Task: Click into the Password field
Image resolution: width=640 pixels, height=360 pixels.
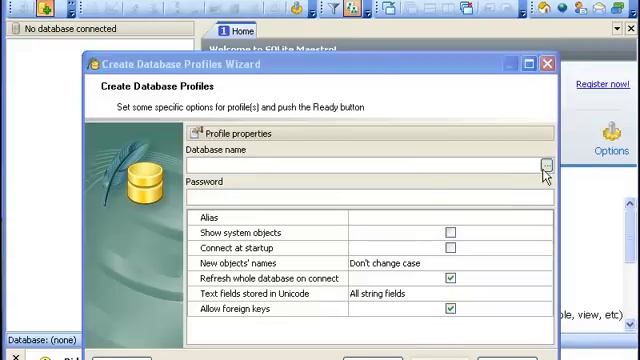Action: pyautogui.click(x=370, y=198)
